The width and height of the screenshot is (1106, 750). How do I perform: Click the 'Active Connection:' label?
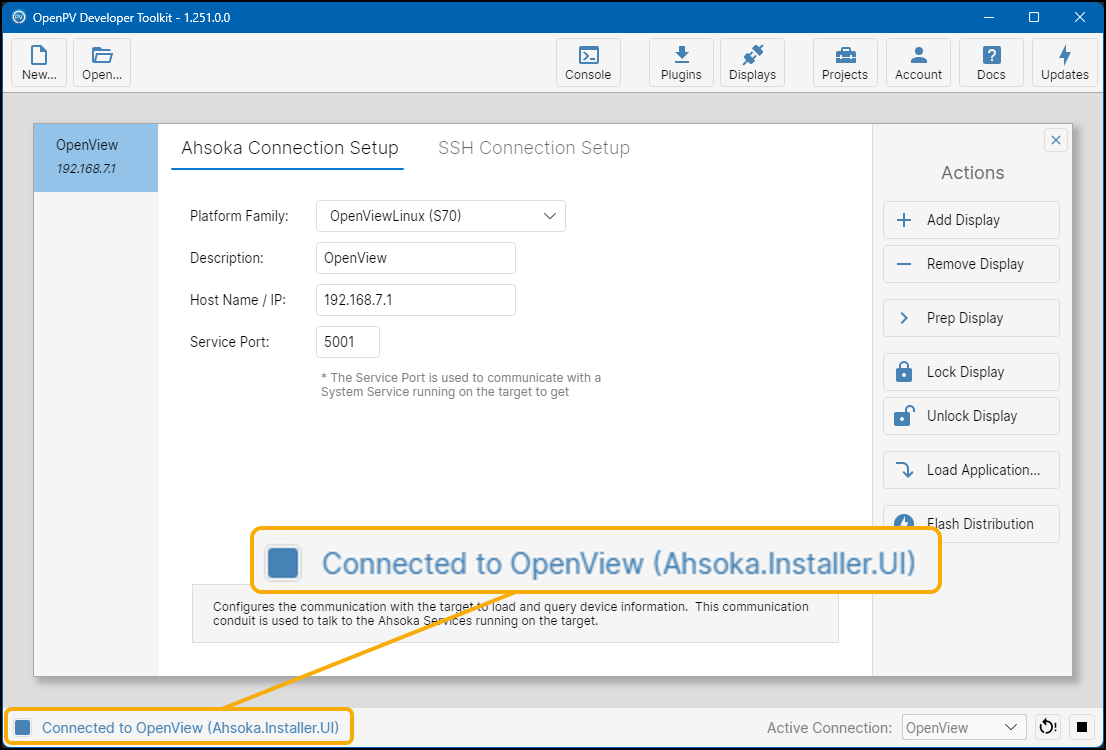coord(830,727)
